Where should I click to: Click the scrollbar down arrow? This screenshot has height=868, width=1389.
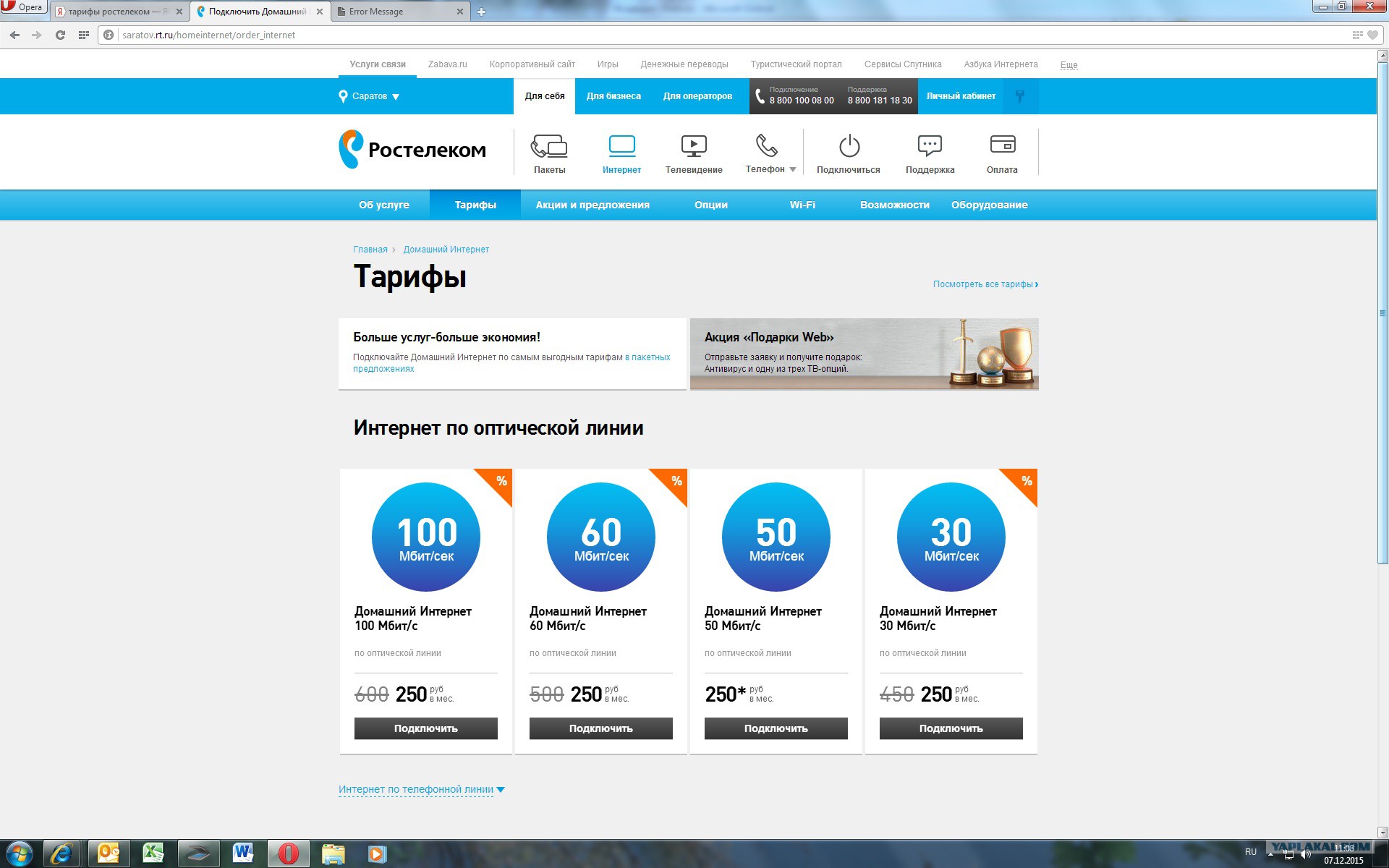[1382, 832]
